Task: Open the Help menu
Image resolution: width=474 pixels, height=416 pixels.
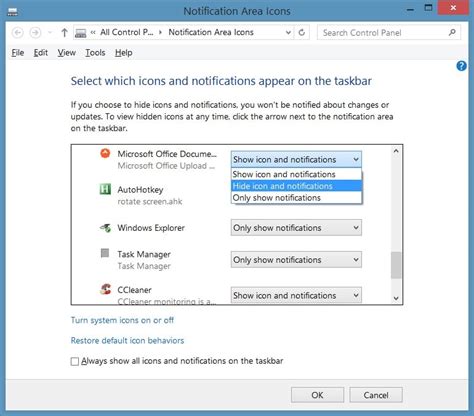Action: click(124, 53)
